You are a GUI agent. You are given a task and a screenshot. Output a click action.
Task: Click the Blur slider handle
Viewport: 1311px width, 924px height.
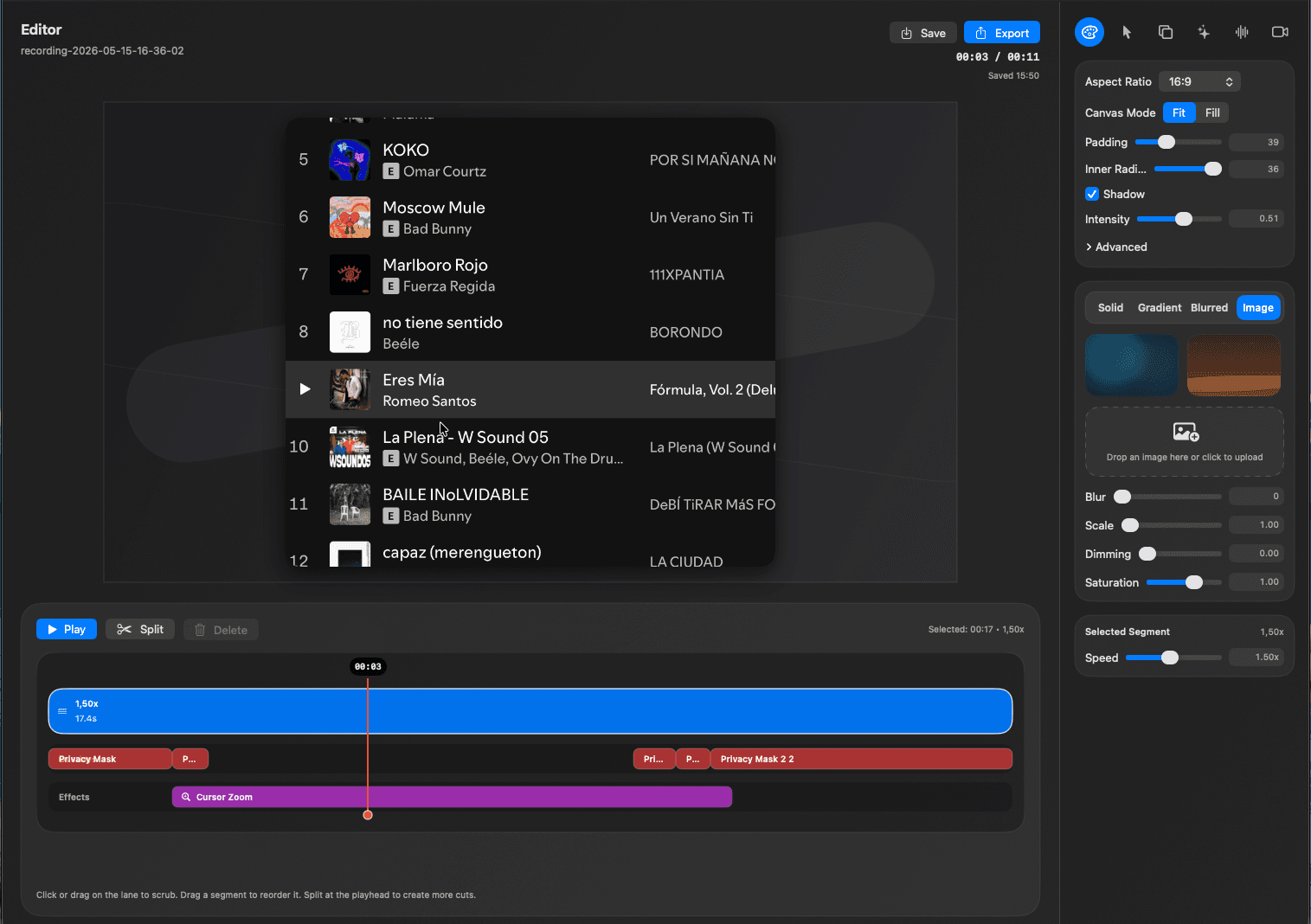1122,497
